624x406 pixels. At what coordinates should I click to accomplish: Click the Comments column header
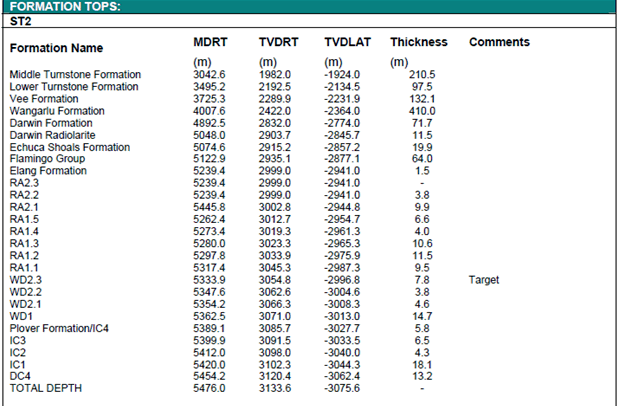[499, 42]
